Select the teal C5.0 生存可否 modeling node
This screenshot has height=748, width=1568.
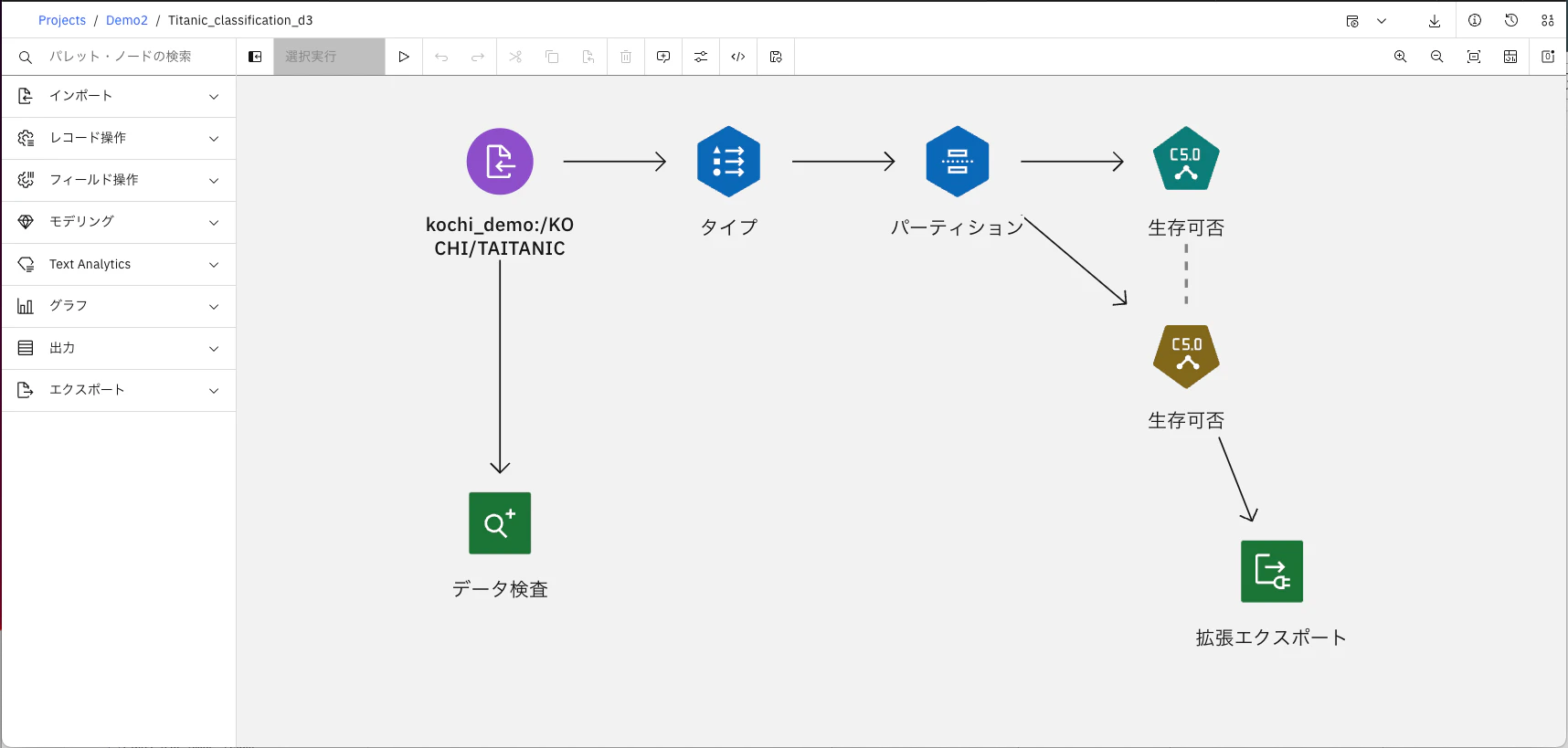point(1186,160)
